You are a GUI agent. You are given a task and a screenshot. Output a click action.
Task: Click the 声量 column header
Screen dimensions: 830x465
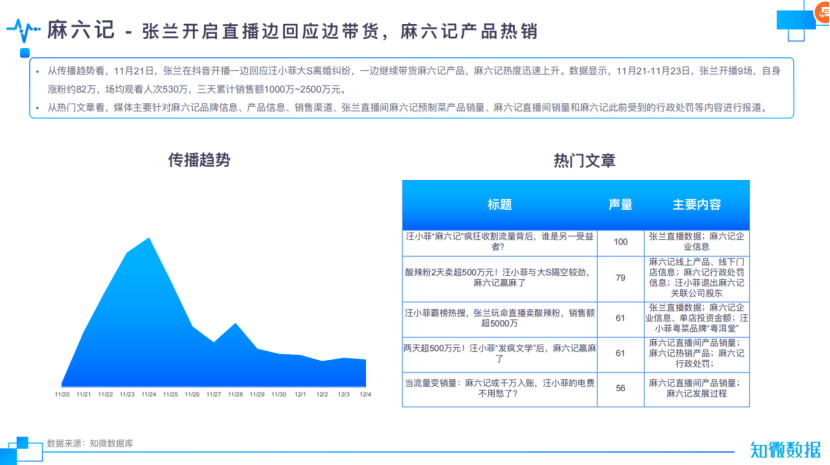coord(620,204)
